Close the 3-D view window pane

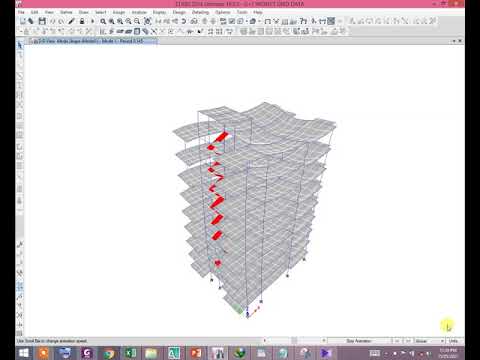[460, 41]
